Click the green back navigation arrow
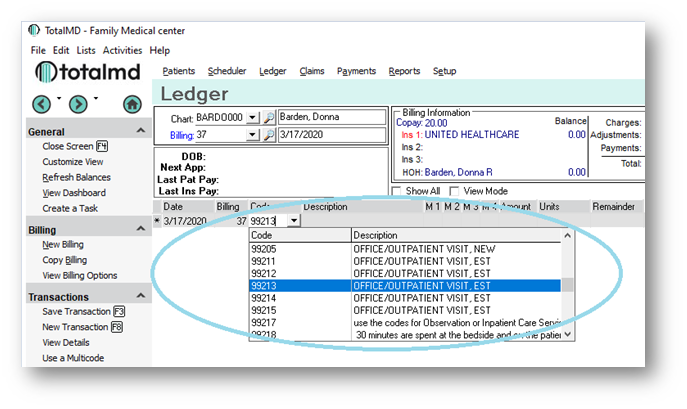687x409 pixels. click(41, 104)
